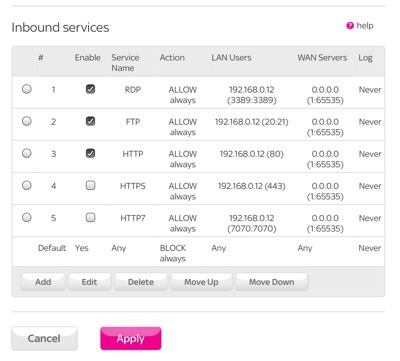Click the BLOCK always default action

coord(173,253)
